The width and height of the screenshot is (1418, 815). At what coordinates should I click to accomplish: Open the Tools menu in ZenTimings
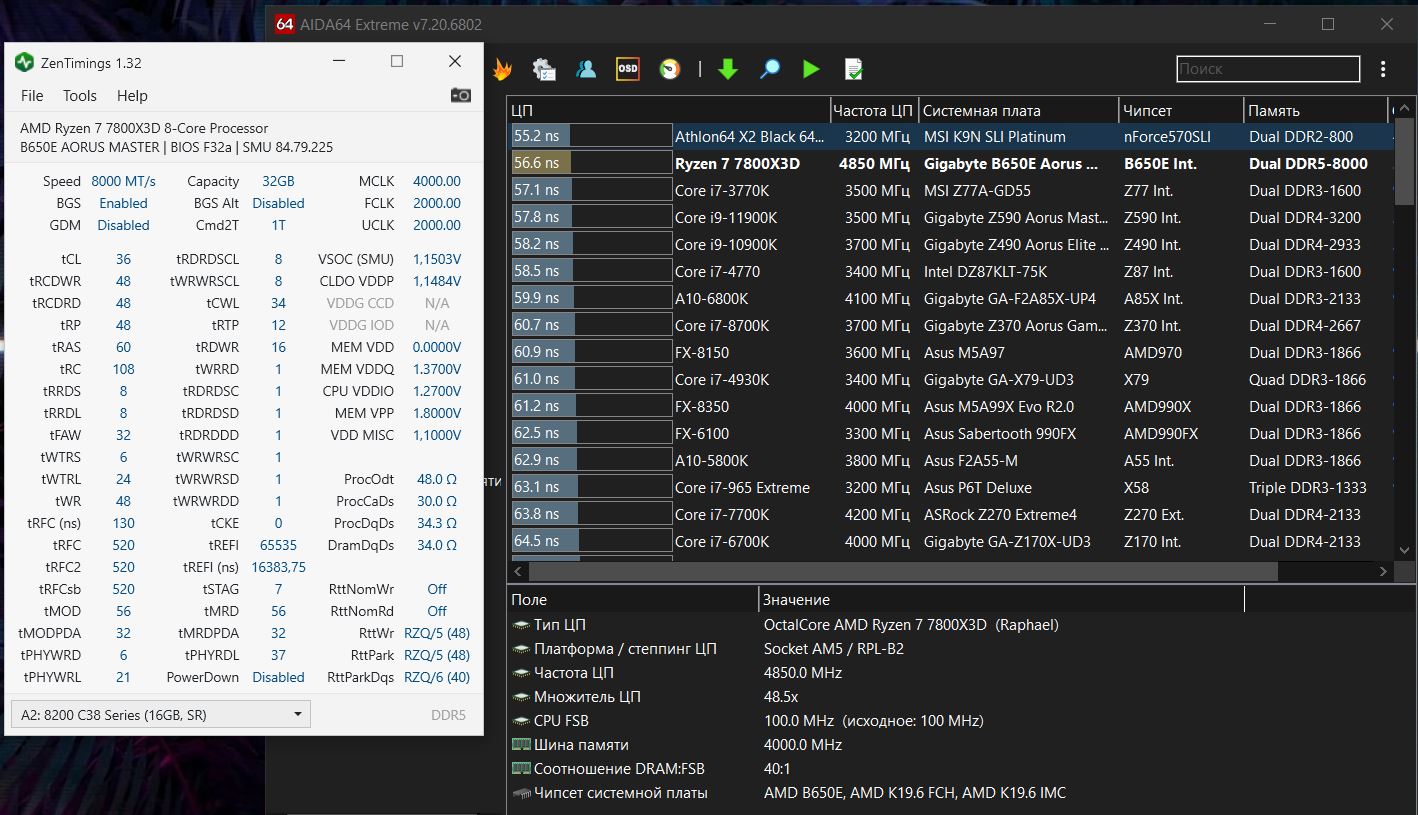click(80, 96)
